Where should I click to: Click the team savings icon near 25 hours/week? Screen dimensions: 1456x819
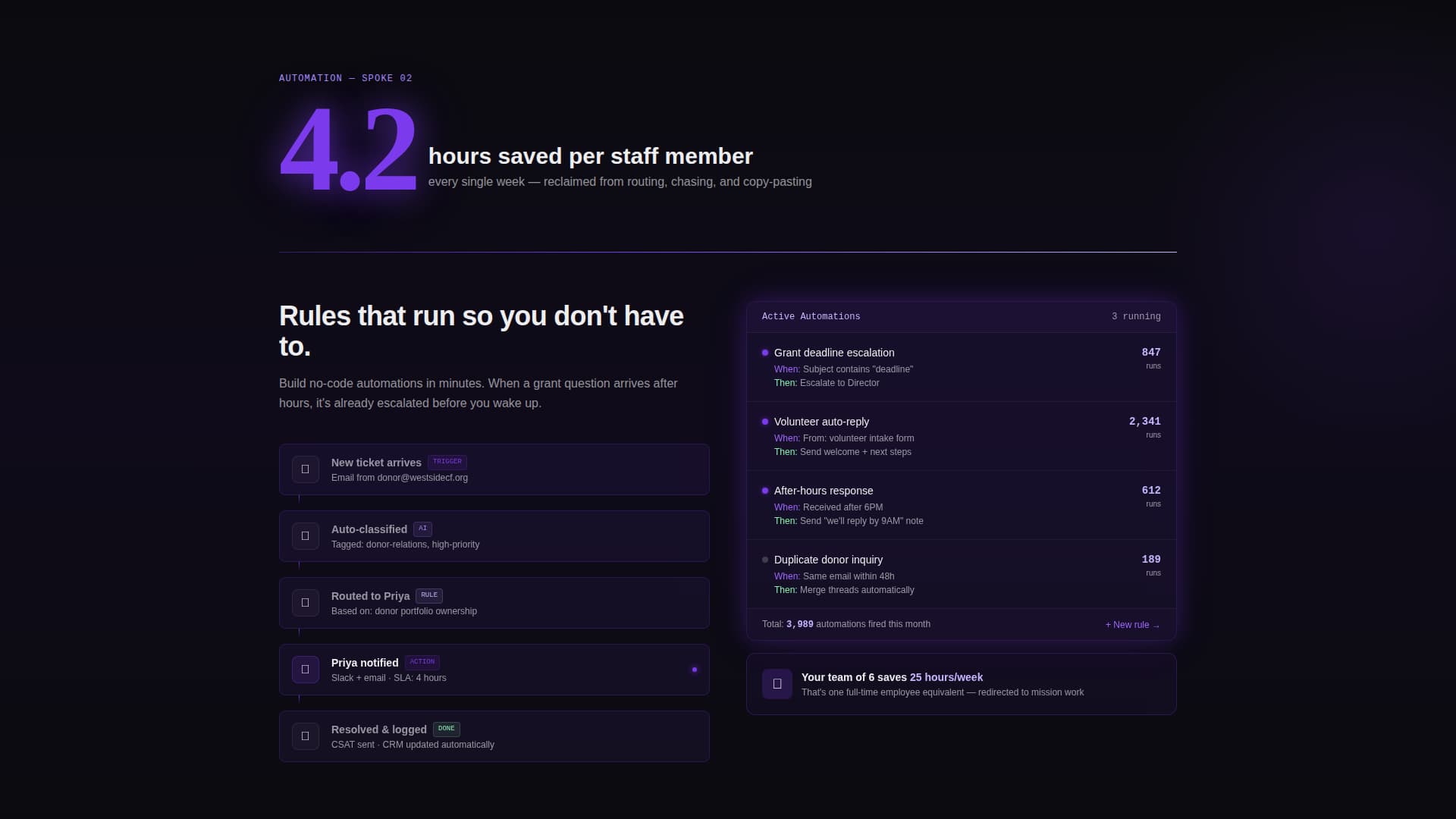tap(777, 683)
